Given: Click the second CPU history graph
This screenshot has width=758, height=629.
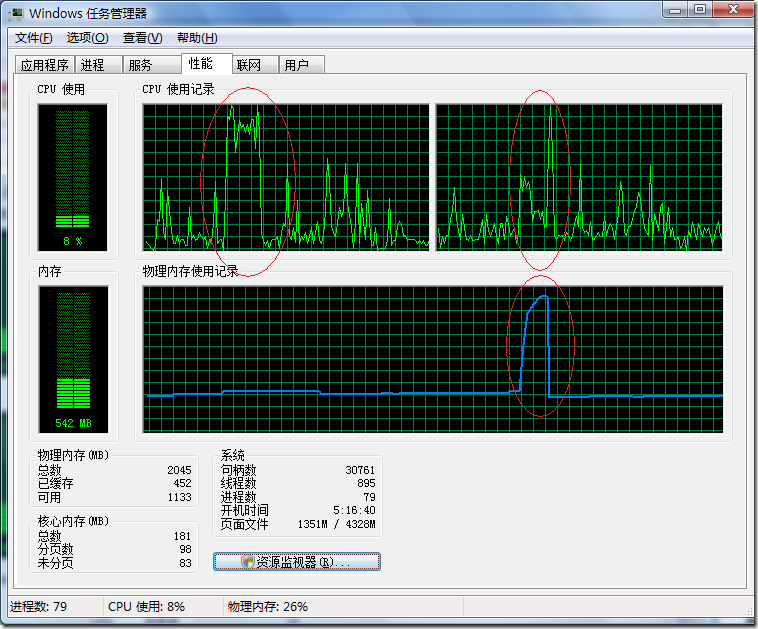Looking at the screenshot, I should (579, 177).
